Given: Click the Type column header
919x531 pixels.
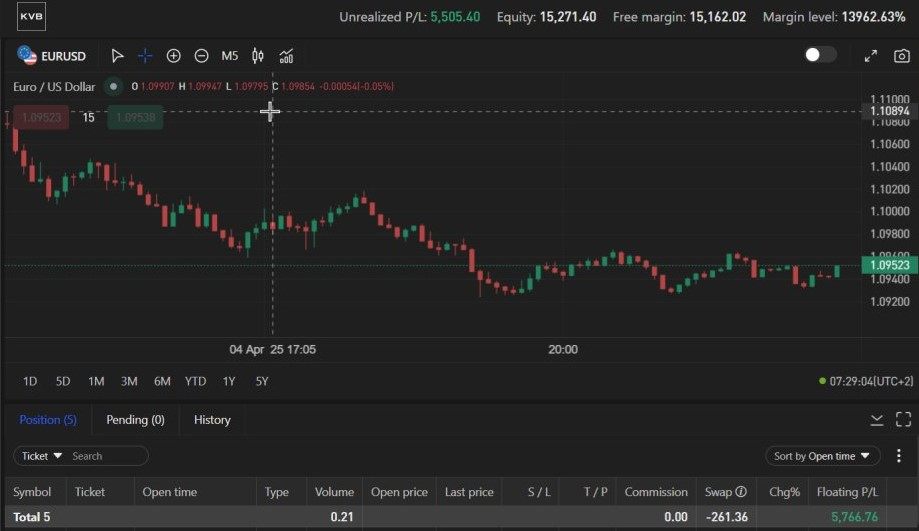Looking at the screenshot, I should [x=276, y=492].
